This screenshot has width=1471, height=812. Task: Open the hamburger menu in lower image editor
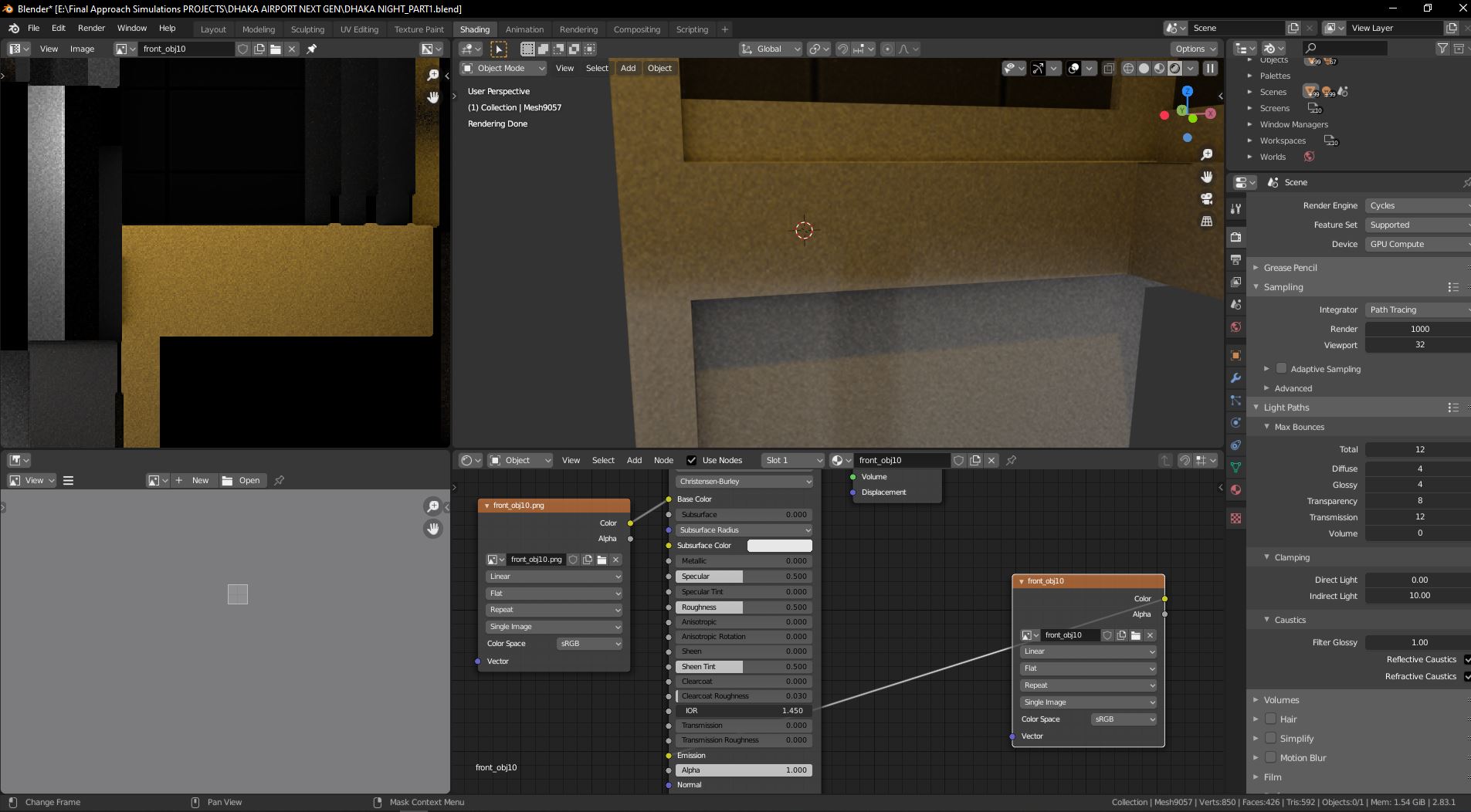68,480
